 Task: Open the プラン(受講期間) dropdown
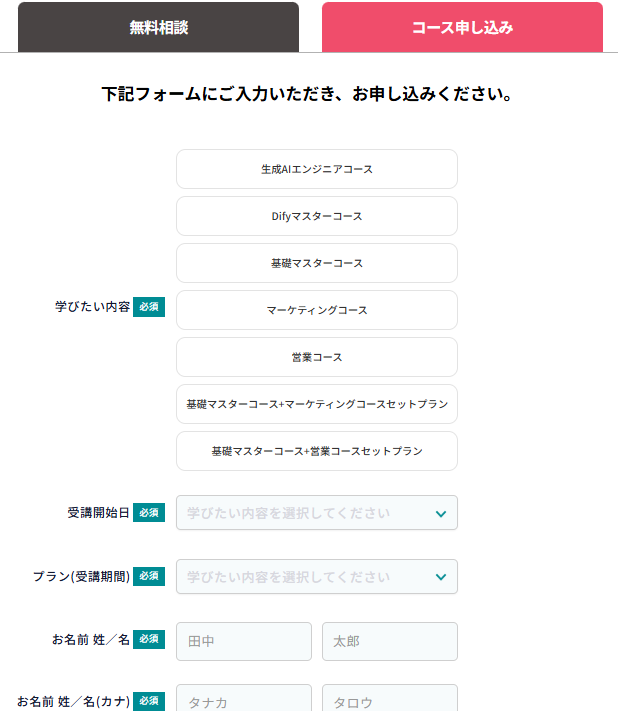point(316,577)
